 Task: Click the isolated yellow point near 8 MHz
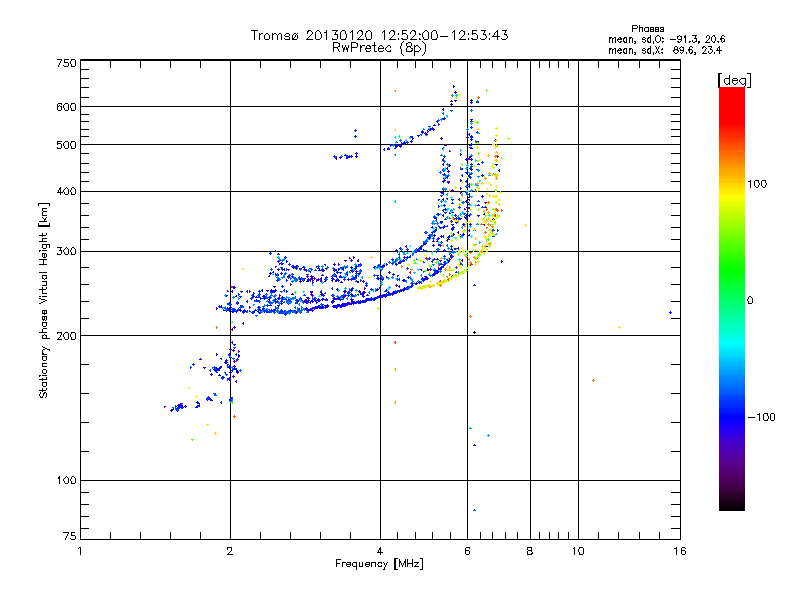point(526,226)
